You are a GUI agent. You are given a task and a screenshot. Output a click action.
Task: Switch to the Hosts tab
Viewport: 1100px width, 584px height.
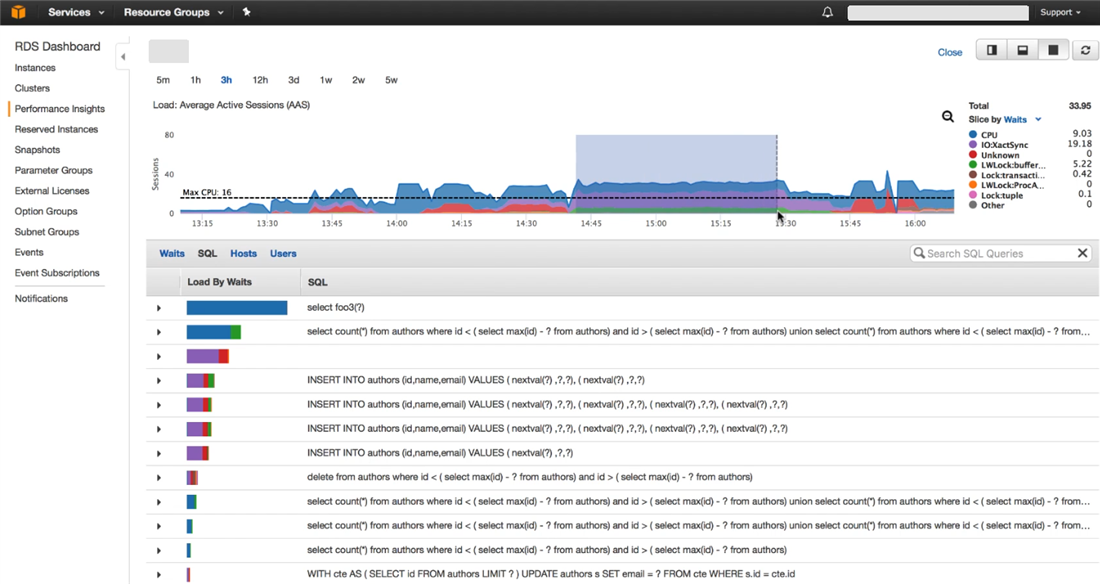pos(243,253)
